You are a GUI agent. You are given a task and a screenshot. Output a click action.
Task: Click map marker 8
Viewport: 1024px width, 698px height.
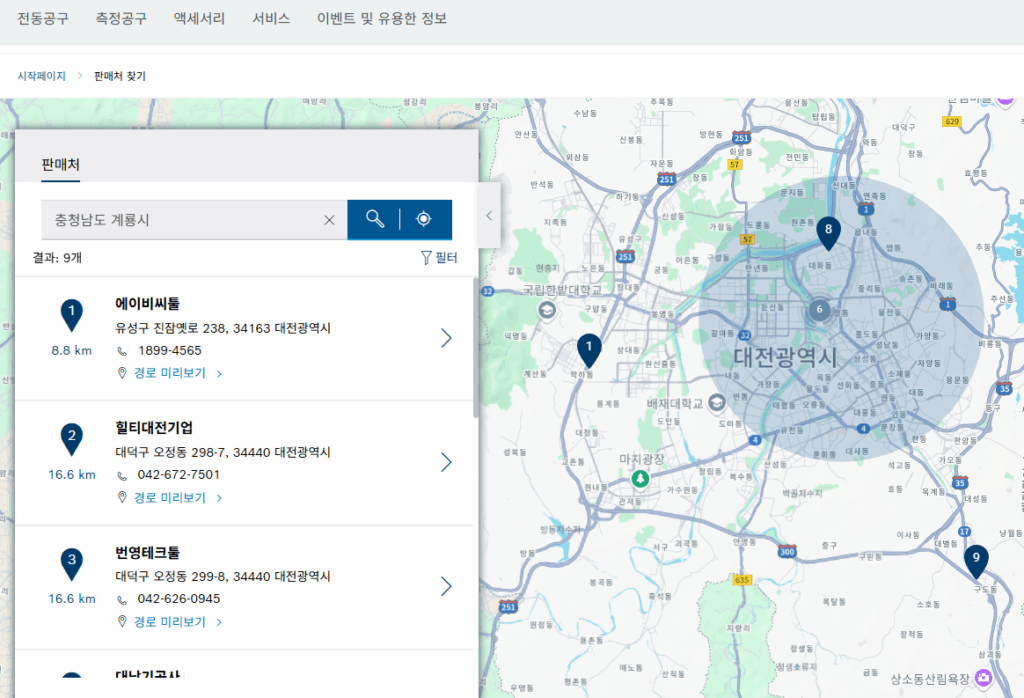pos(828,232)
